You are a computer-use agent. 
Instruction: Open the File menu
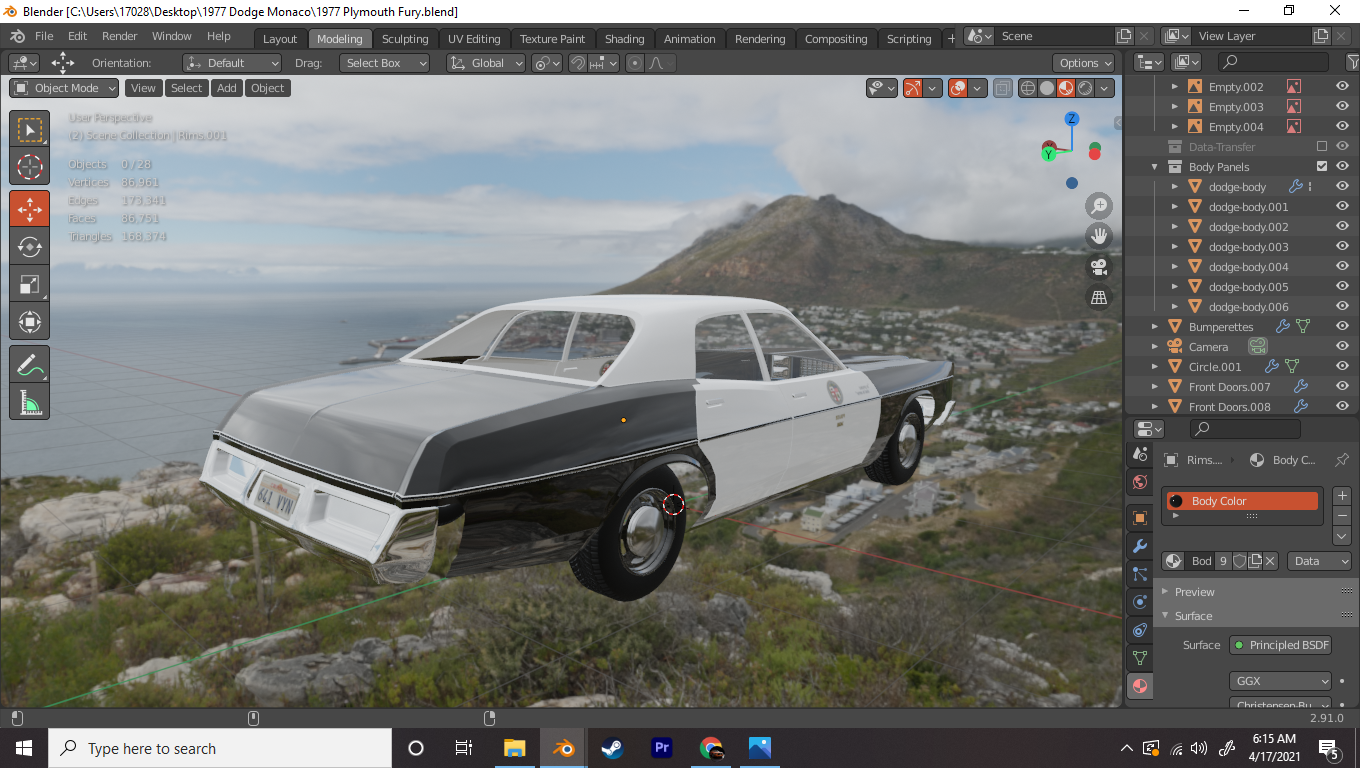click(44, 36)
